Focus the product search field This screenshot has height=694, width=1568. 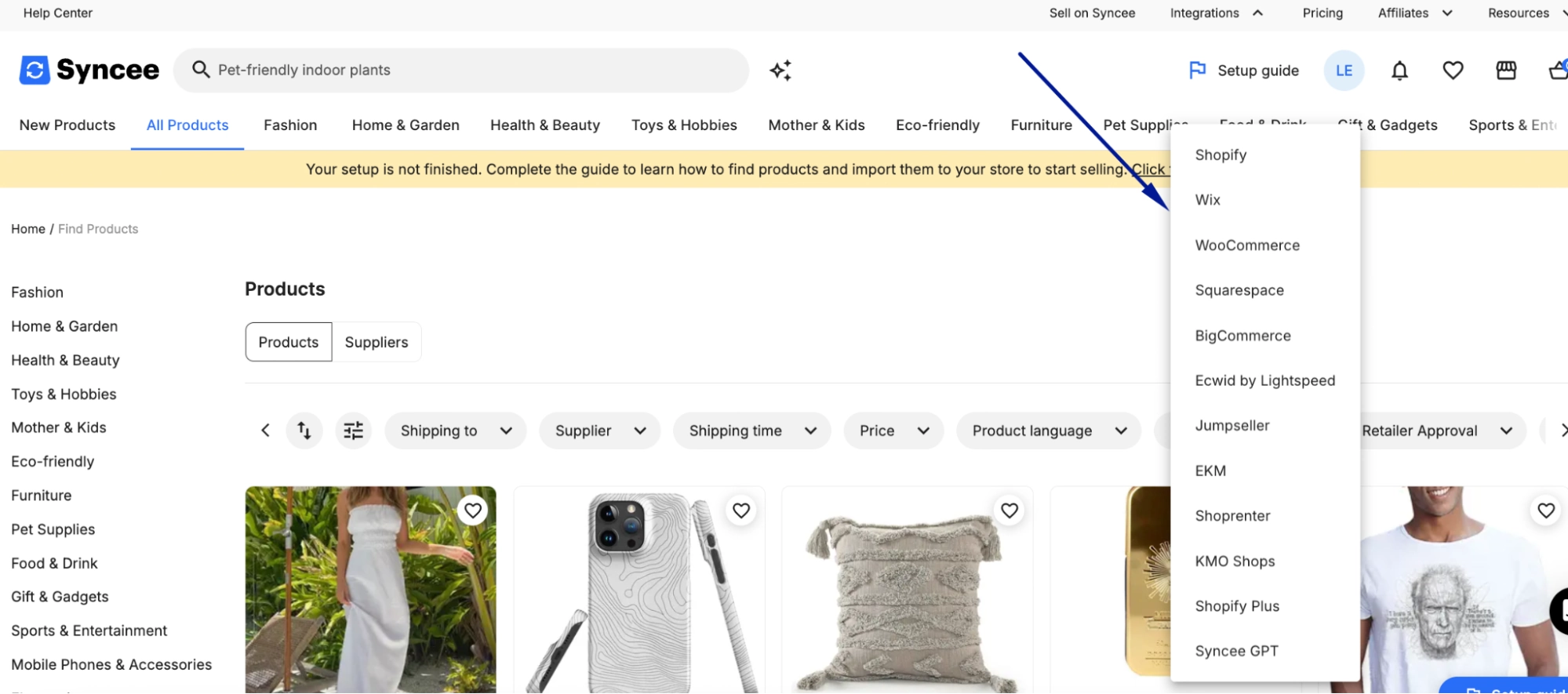click(461, 71)
